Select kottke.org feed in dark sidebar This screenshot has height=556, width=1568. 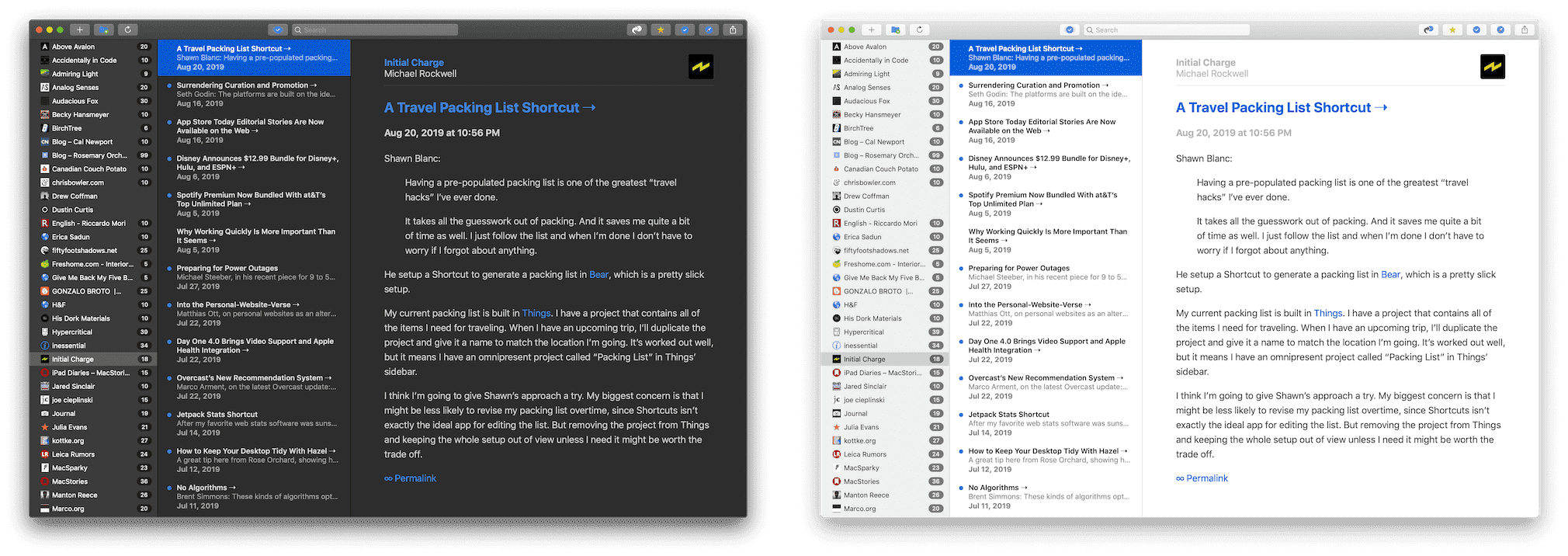click(x=93, y=440)
